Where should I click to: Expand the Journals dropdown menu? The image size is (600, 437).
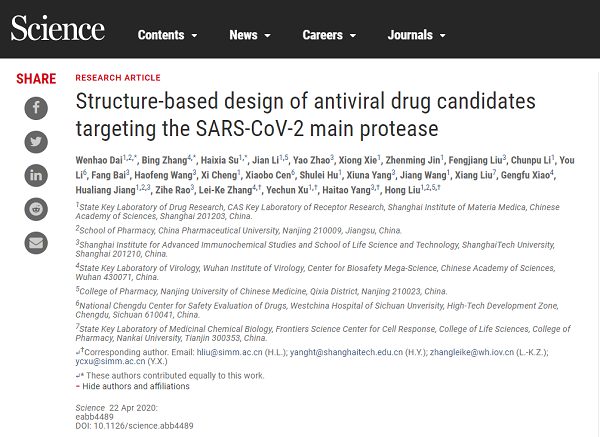pyautogui.click(x=416, y=35)
